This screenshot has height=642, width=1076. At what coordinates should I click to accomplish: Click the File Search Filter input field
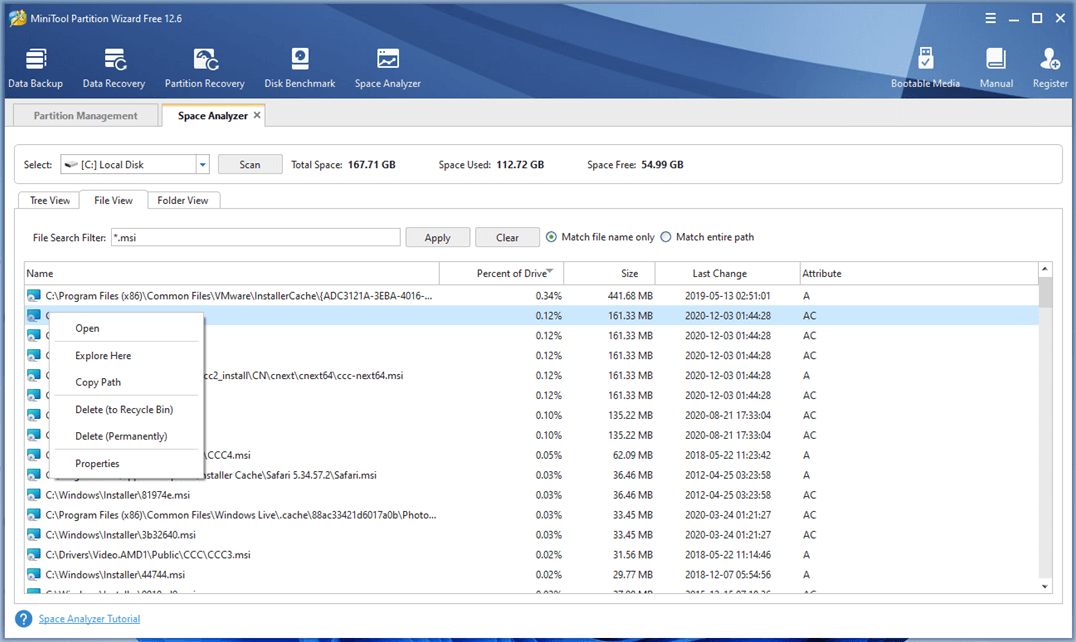coord(255,237)
